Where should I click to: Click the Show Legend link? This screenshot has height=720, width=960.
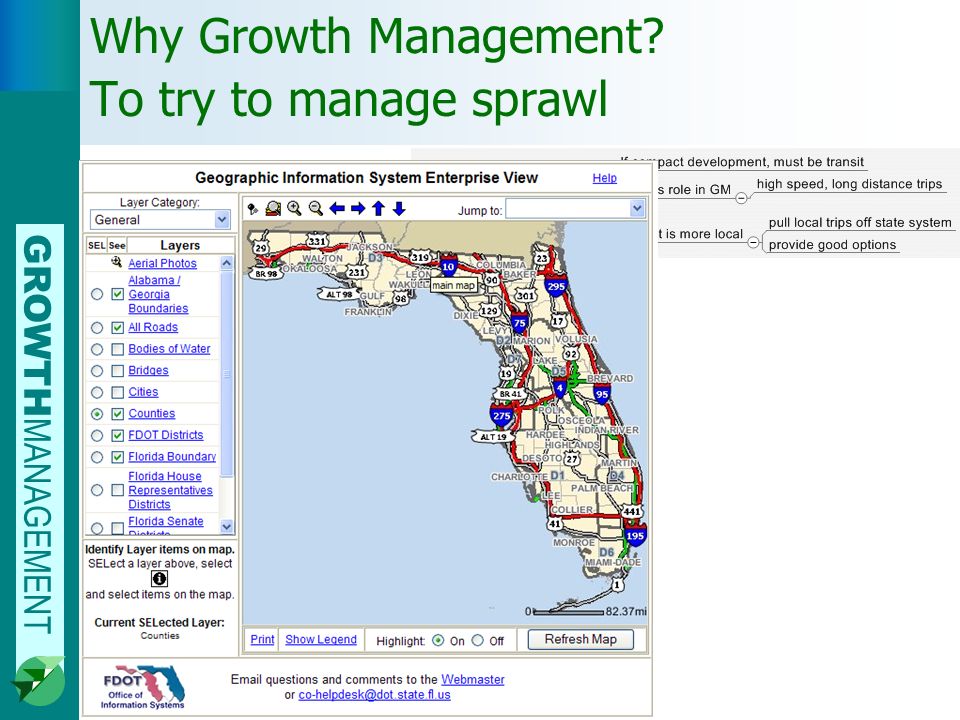[321, 639]
